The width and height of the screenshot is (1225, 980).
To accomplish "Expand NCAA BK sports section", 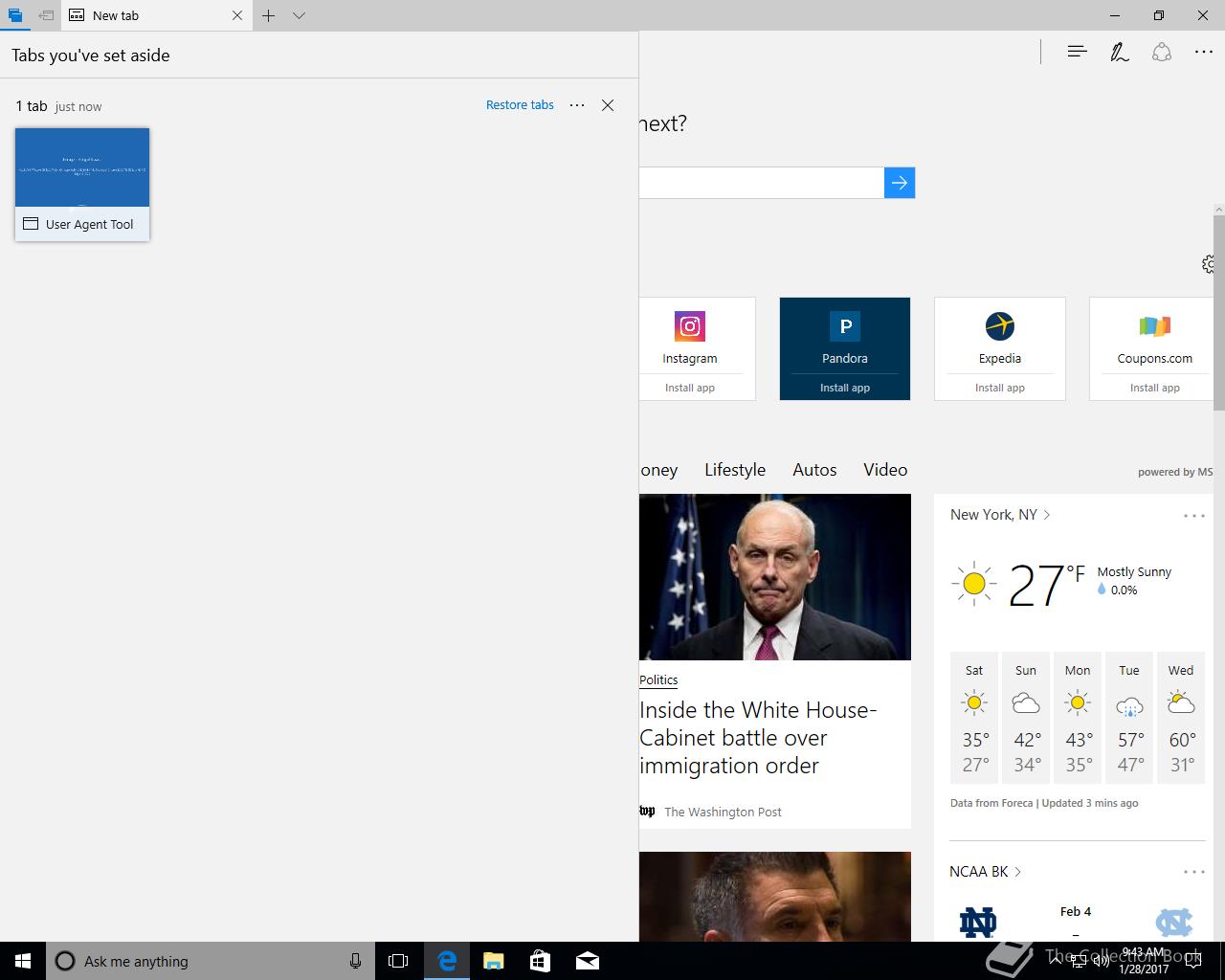I will (x=986, y=872).
